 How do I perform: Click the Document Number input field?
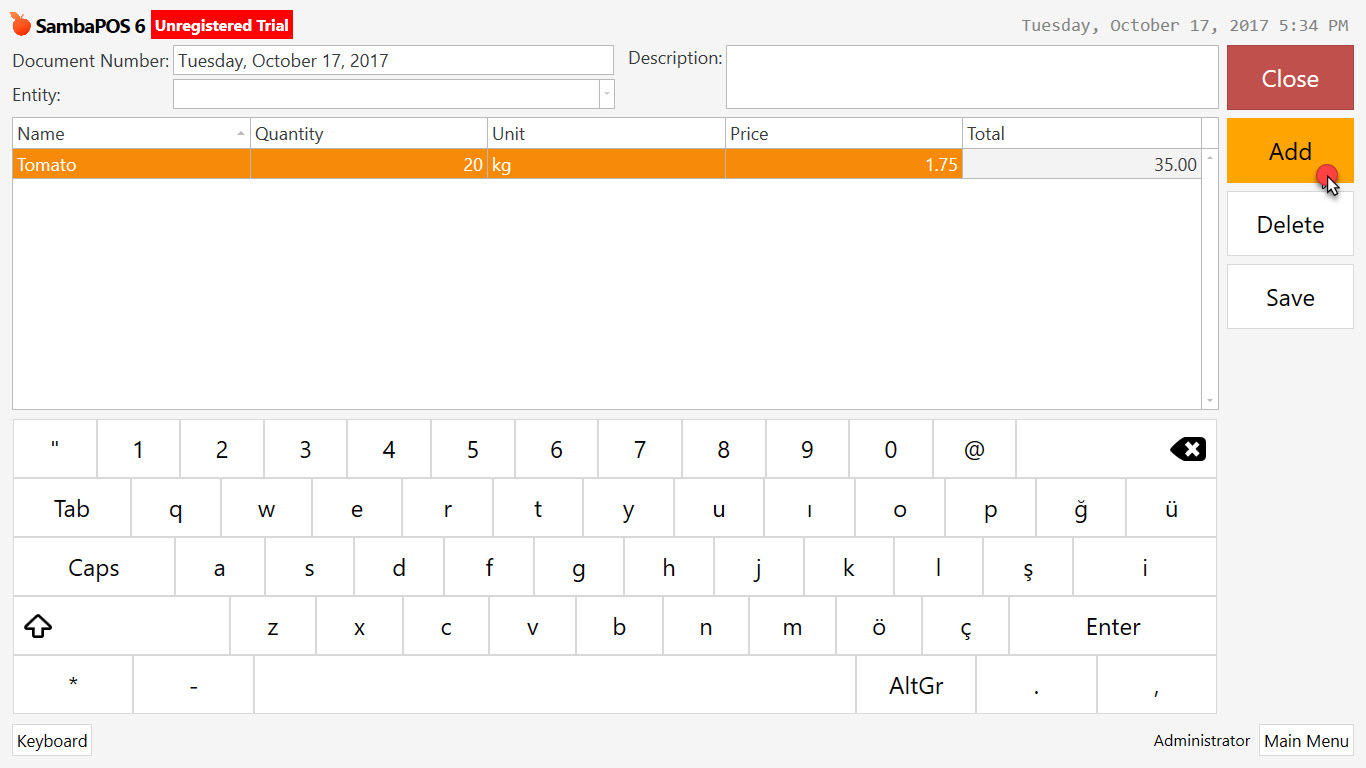pyautogui.click(x=393, y=60)
